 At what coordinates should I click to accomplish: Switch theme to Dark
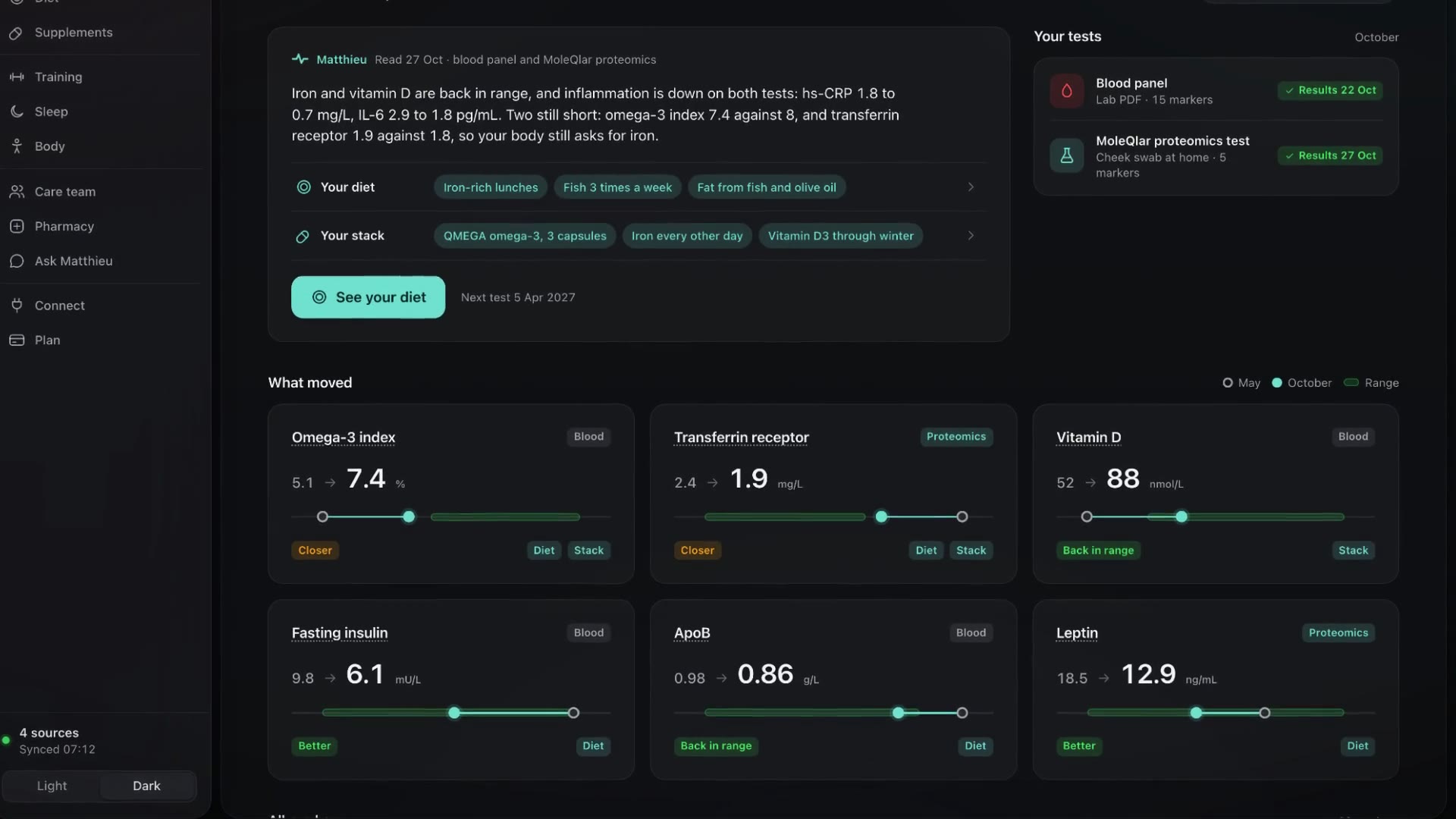pos(146,786)
